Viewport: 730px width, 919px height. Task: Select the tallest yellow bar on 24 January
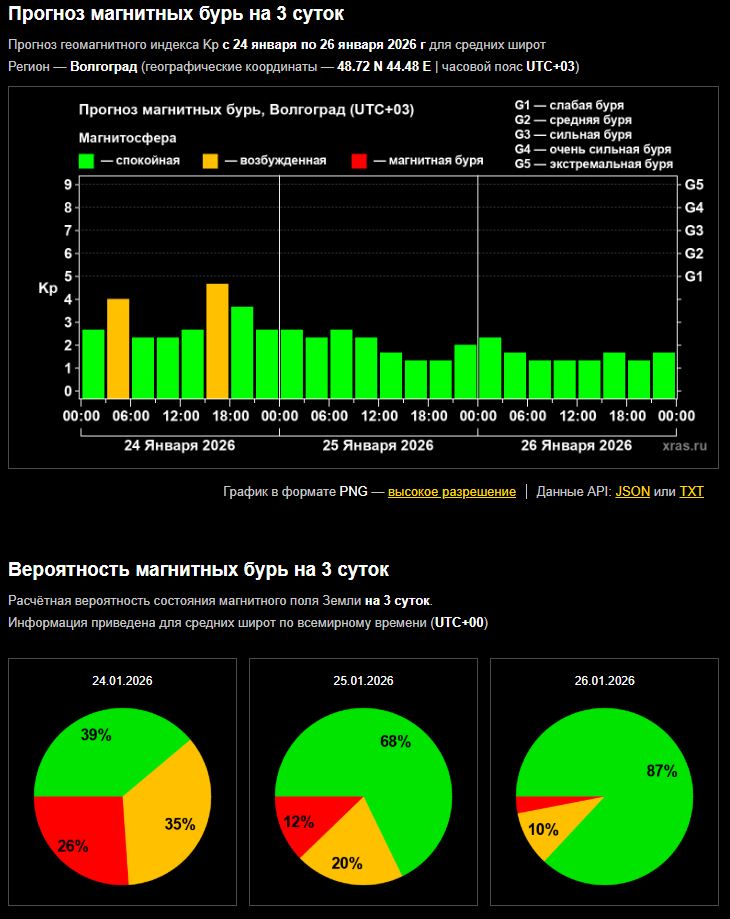tap(217, 341)
